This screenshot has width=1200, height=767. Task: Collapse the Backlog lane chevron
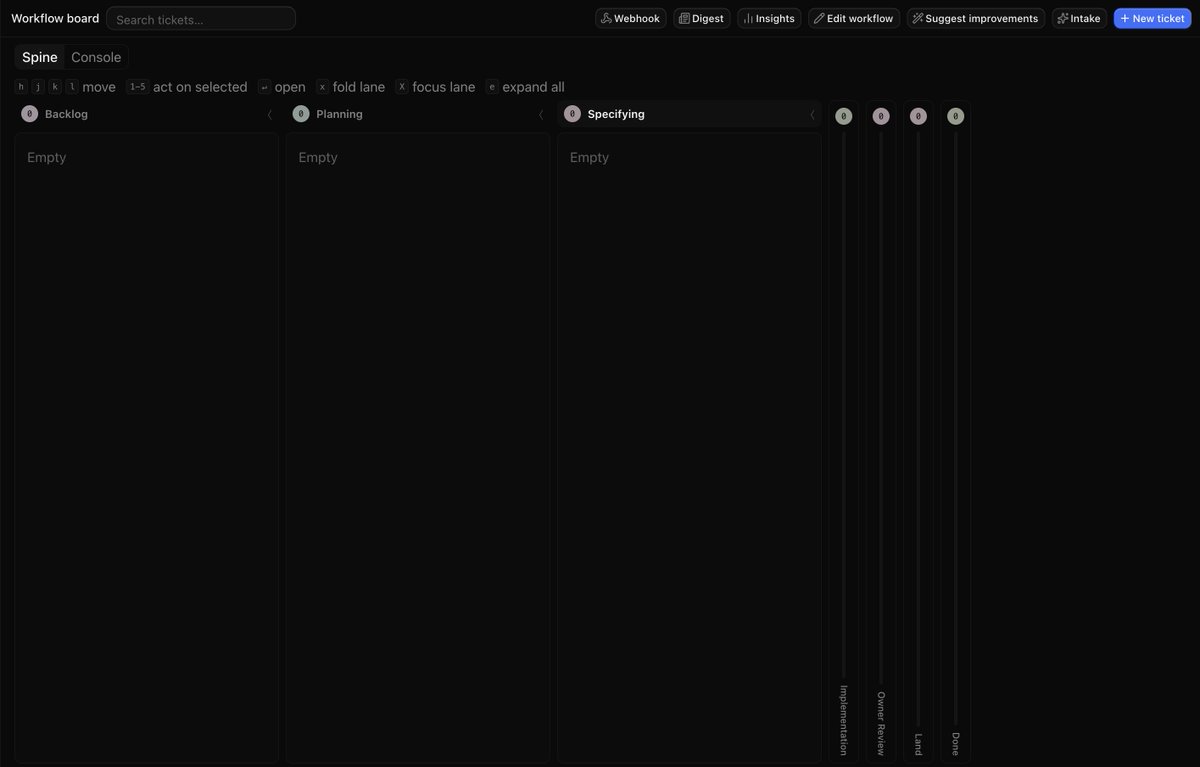click(269, 114)
